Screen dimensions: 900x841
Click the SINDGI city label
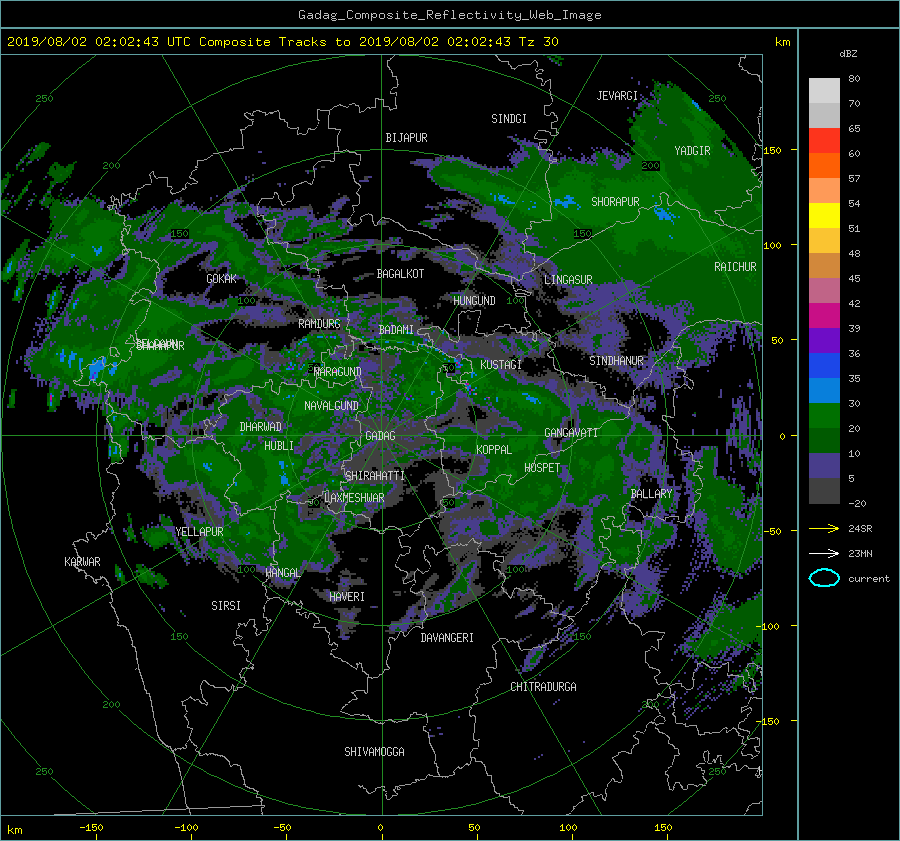click(509, 119)
